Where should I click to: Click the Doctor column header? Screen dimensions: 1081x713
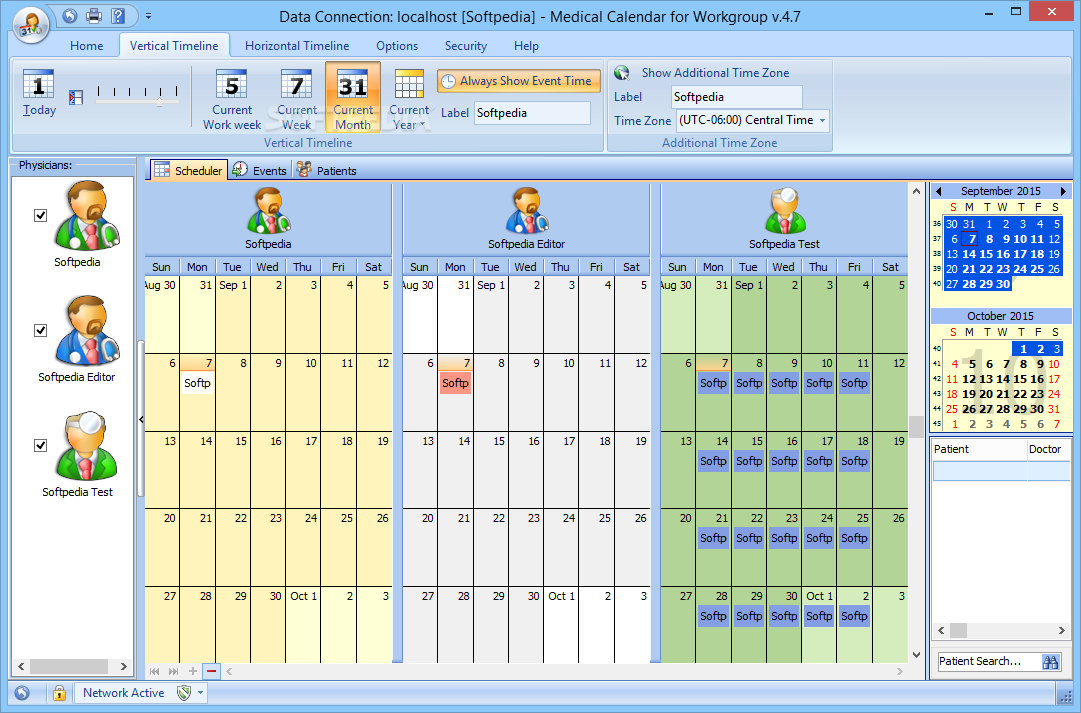(x=1049, y=449)
